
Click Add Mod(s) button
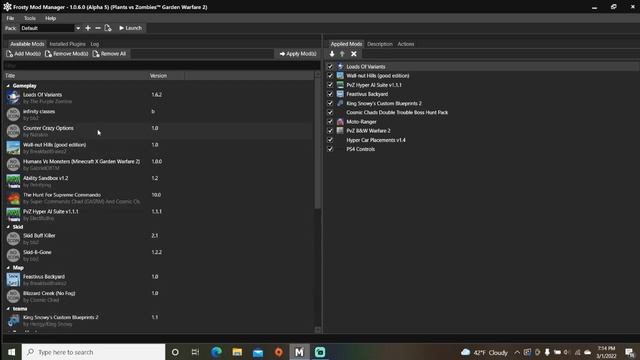click(24, 54)
